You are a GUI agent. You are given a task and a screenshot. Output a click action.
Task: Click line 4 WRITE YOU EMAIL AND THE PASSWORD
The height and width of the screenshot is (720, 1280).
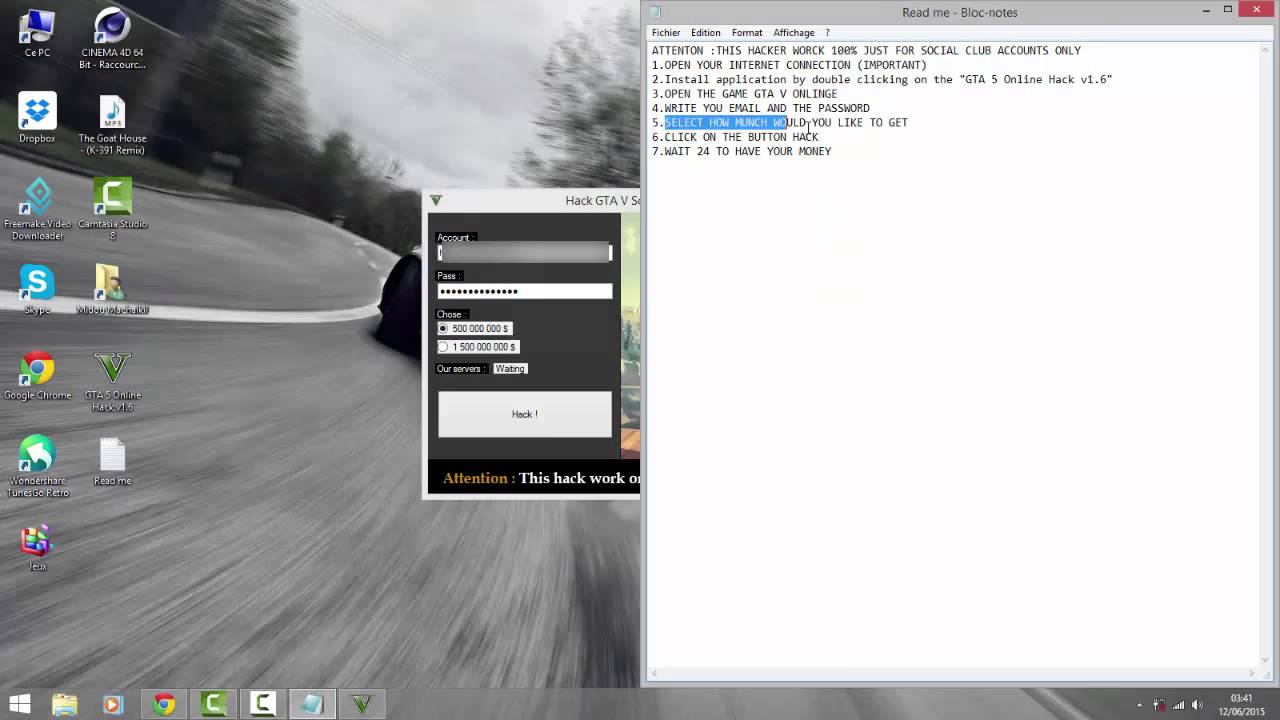click(x=761, y=108)
